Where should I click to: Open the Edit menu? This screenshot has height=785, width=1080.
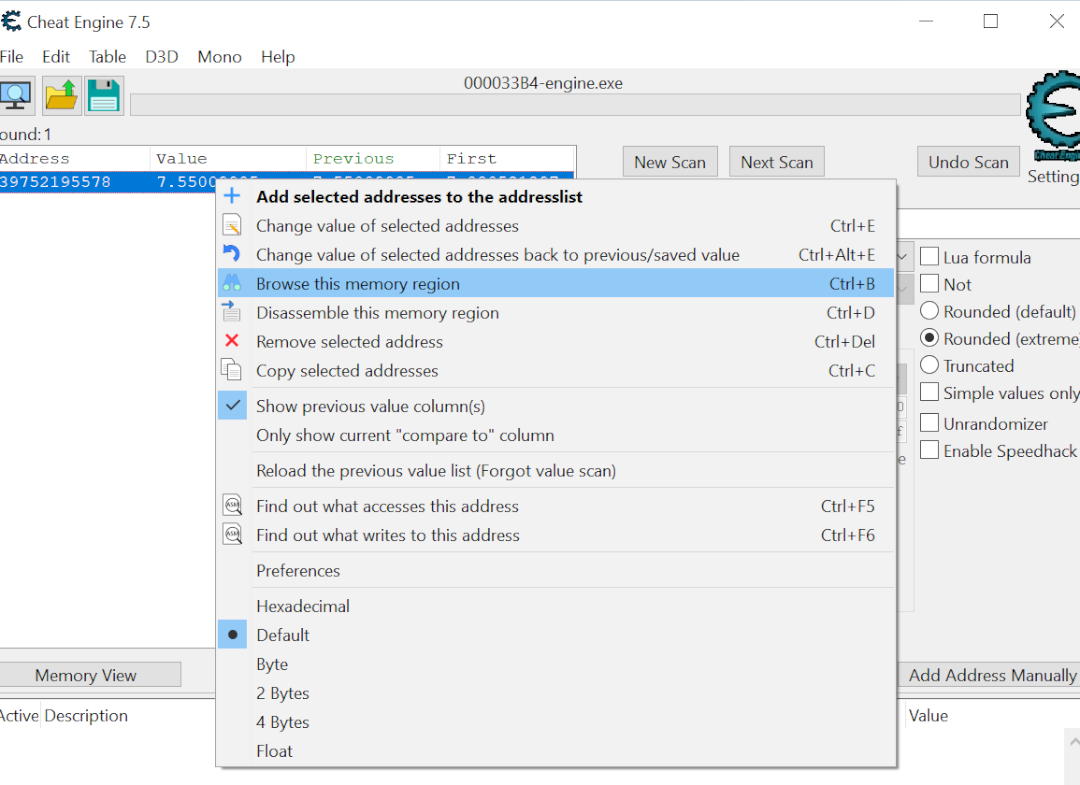point(56,56)
